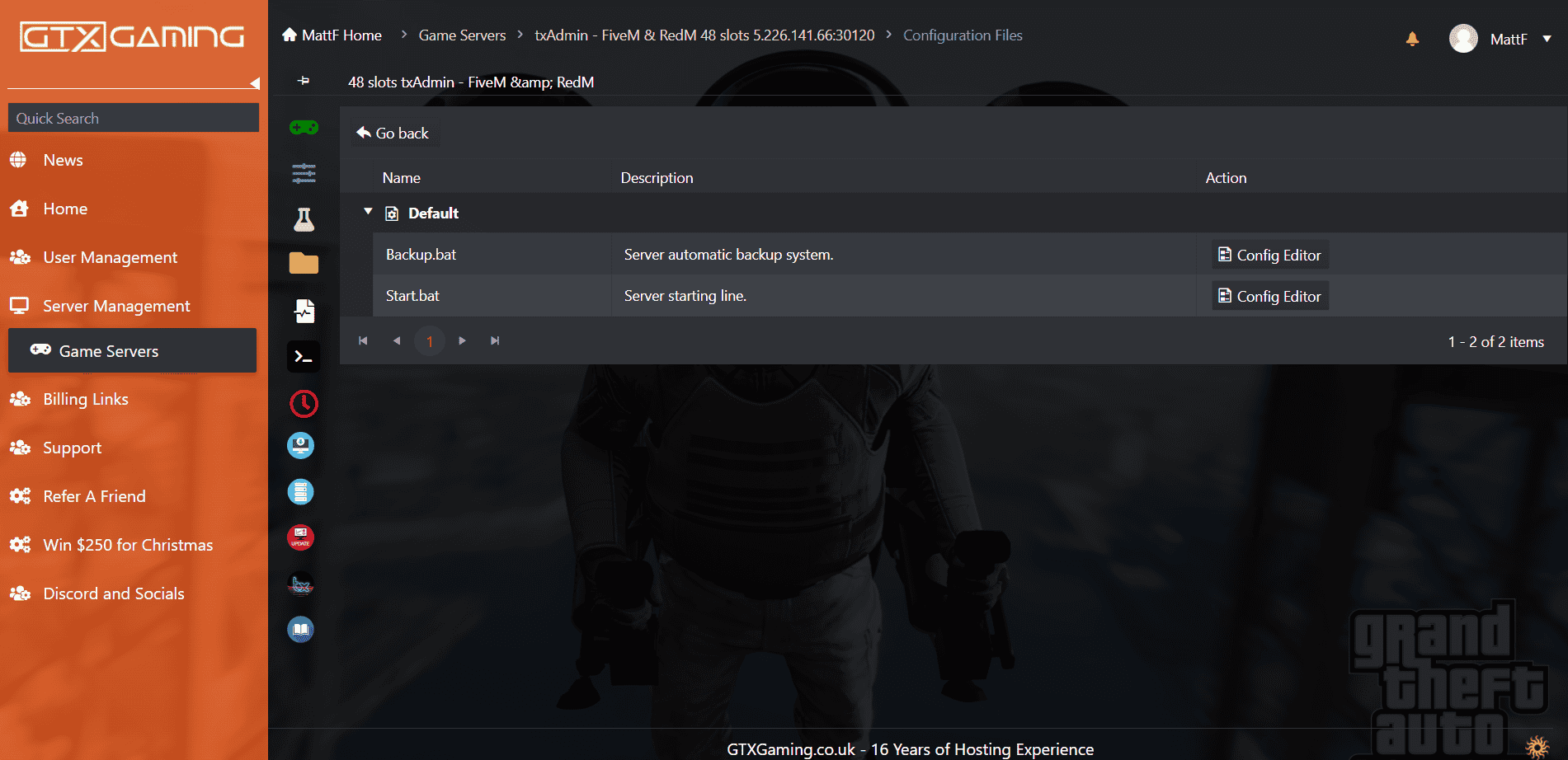Viewport: 1568px width, 760px height.
Task: Go to the next page arrow in pagination
Action: (x=462, y=340)
